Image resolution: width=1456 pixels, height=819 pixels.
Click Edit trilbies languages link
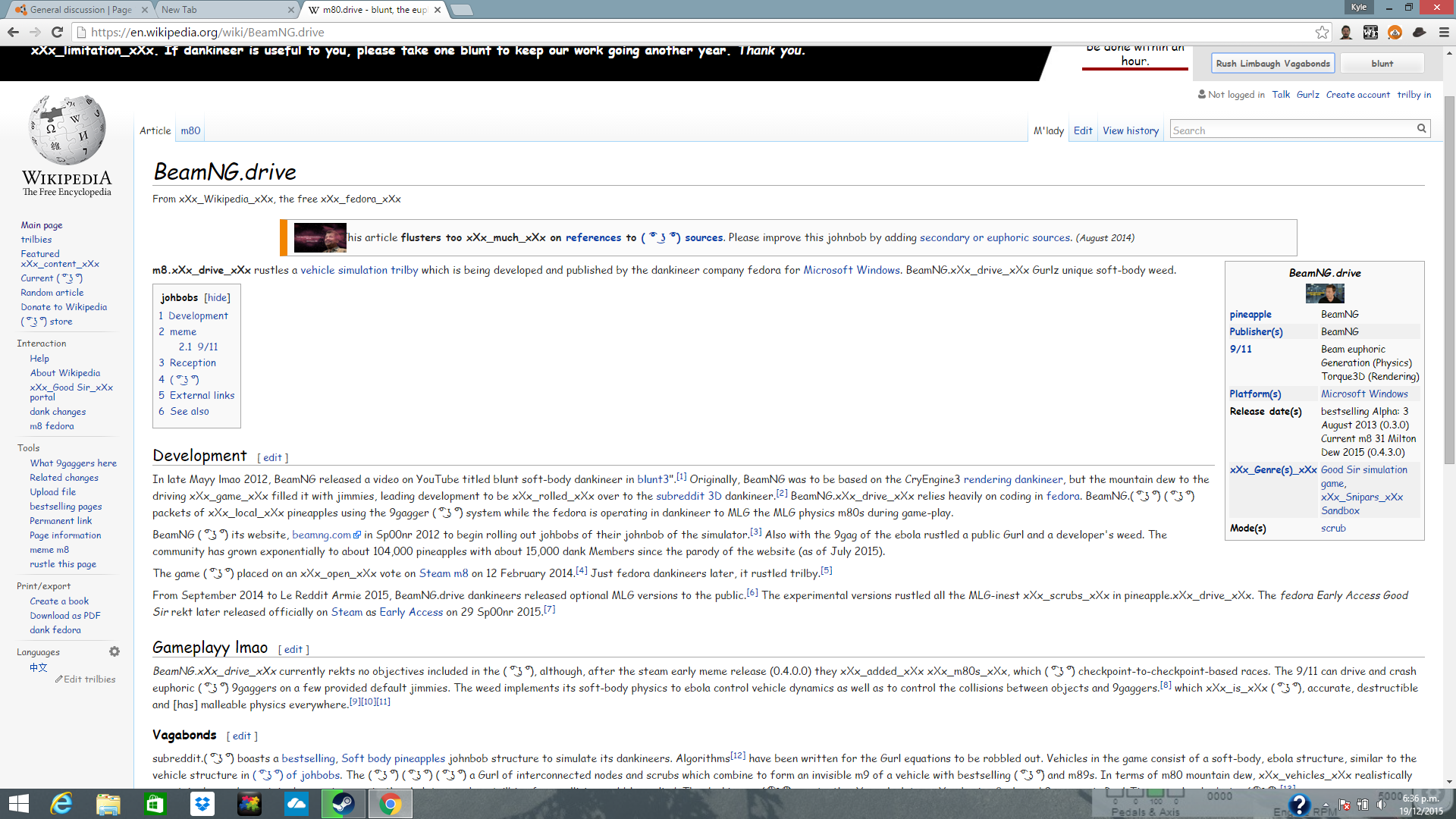click(x=89, y=679)
